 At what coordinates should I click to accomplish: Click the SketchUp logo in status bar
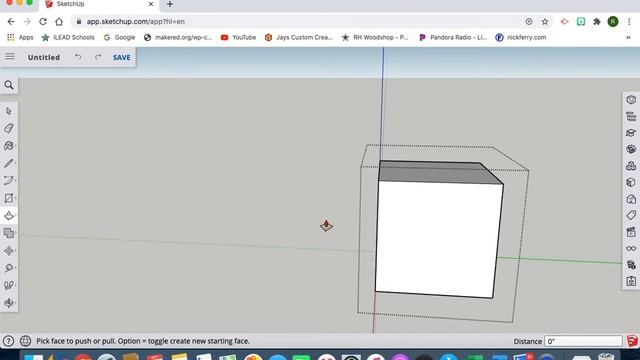click(632, 341)
